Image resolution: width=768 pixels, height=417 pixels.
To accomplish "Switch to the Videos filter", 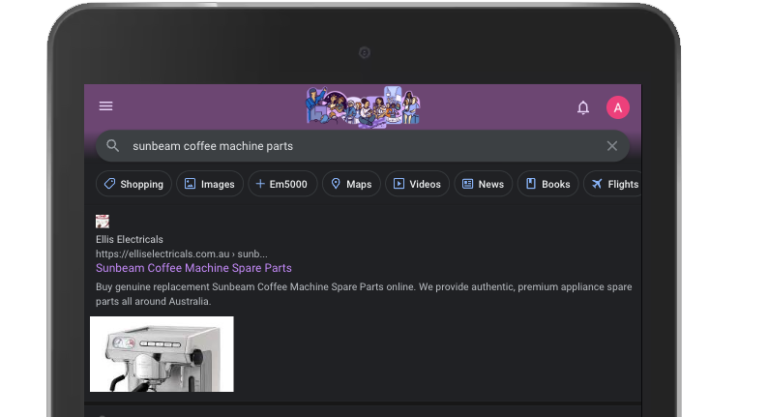I will tap(417, 184).
